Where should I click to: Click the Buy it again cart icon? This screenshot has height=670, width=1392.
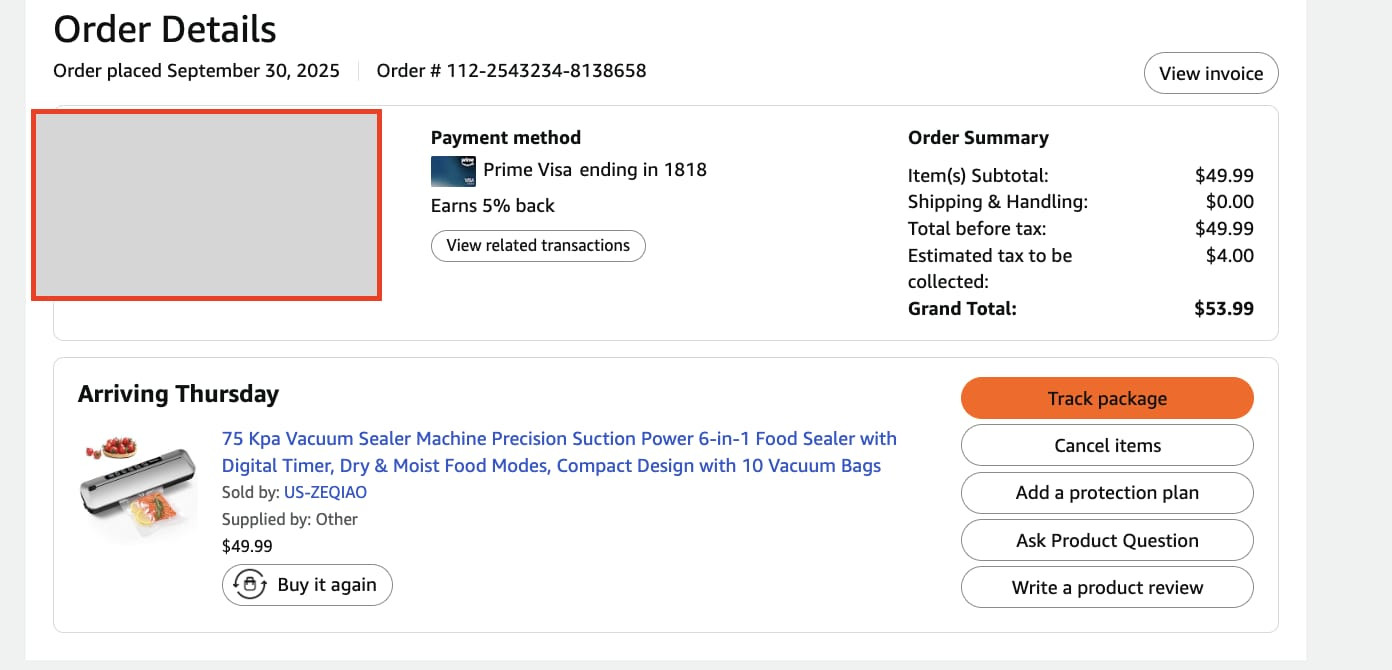click(247, 585)
